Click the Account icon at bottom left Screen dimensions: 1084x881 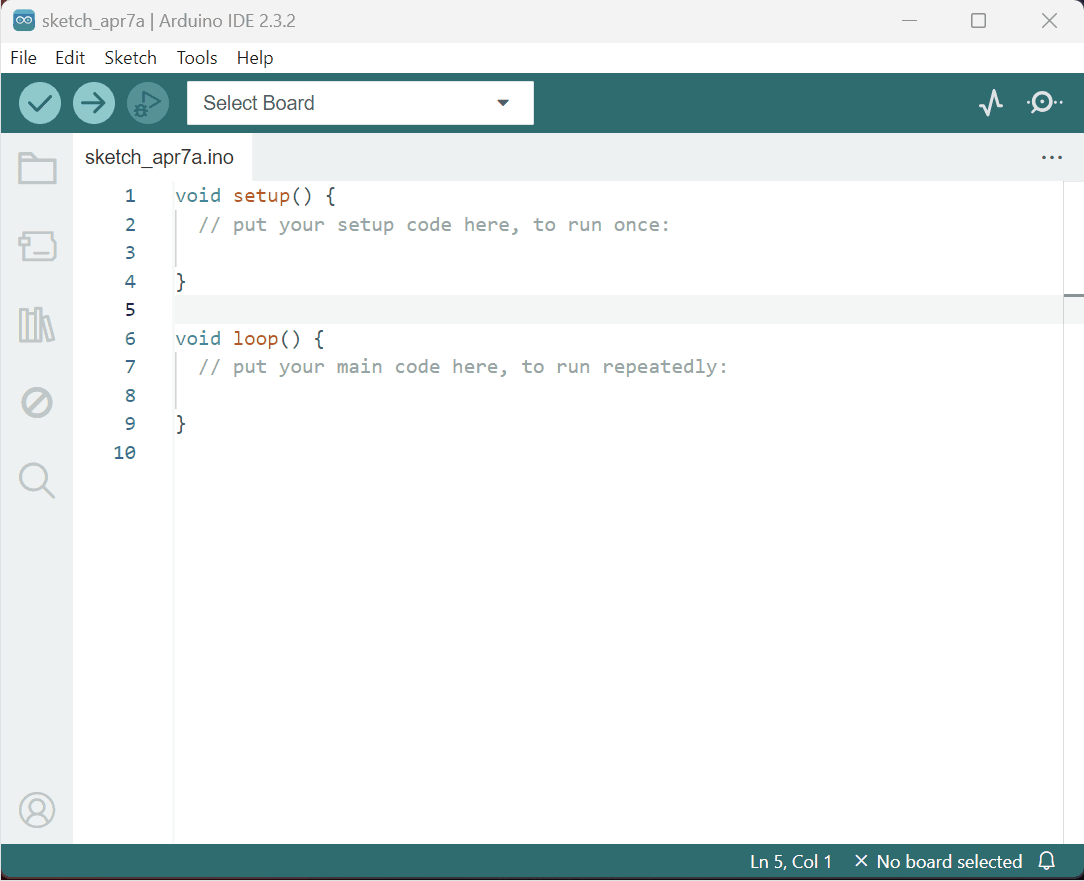[x=37, y=810]
